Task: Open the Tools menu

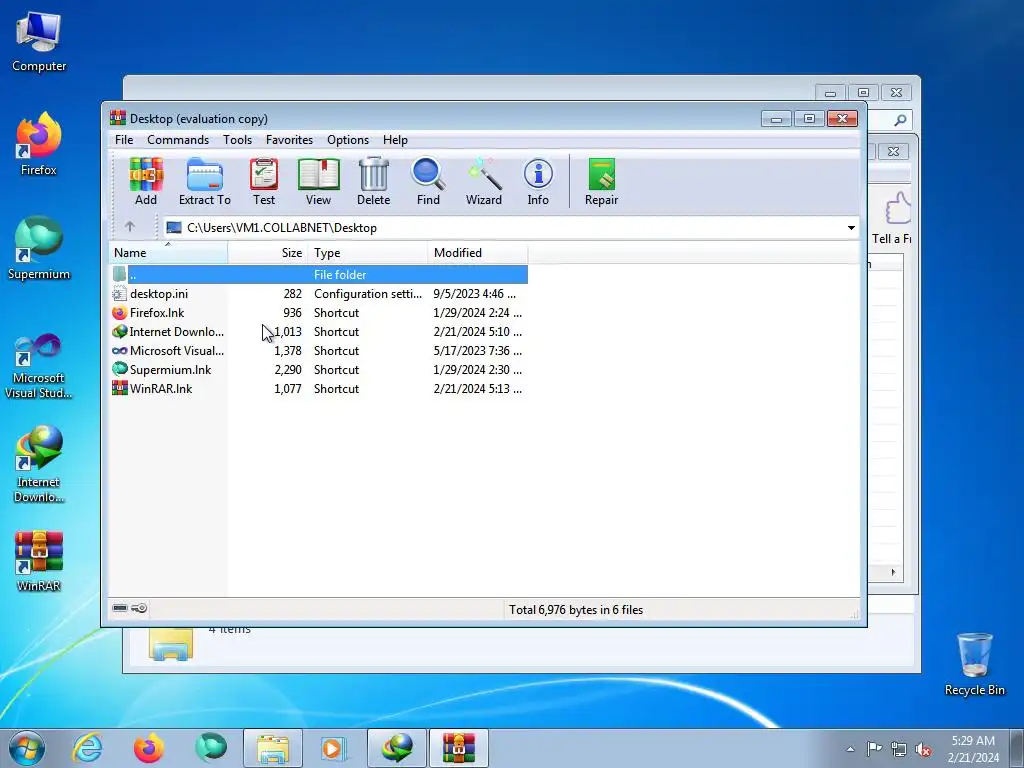Action: click(237, 140)
